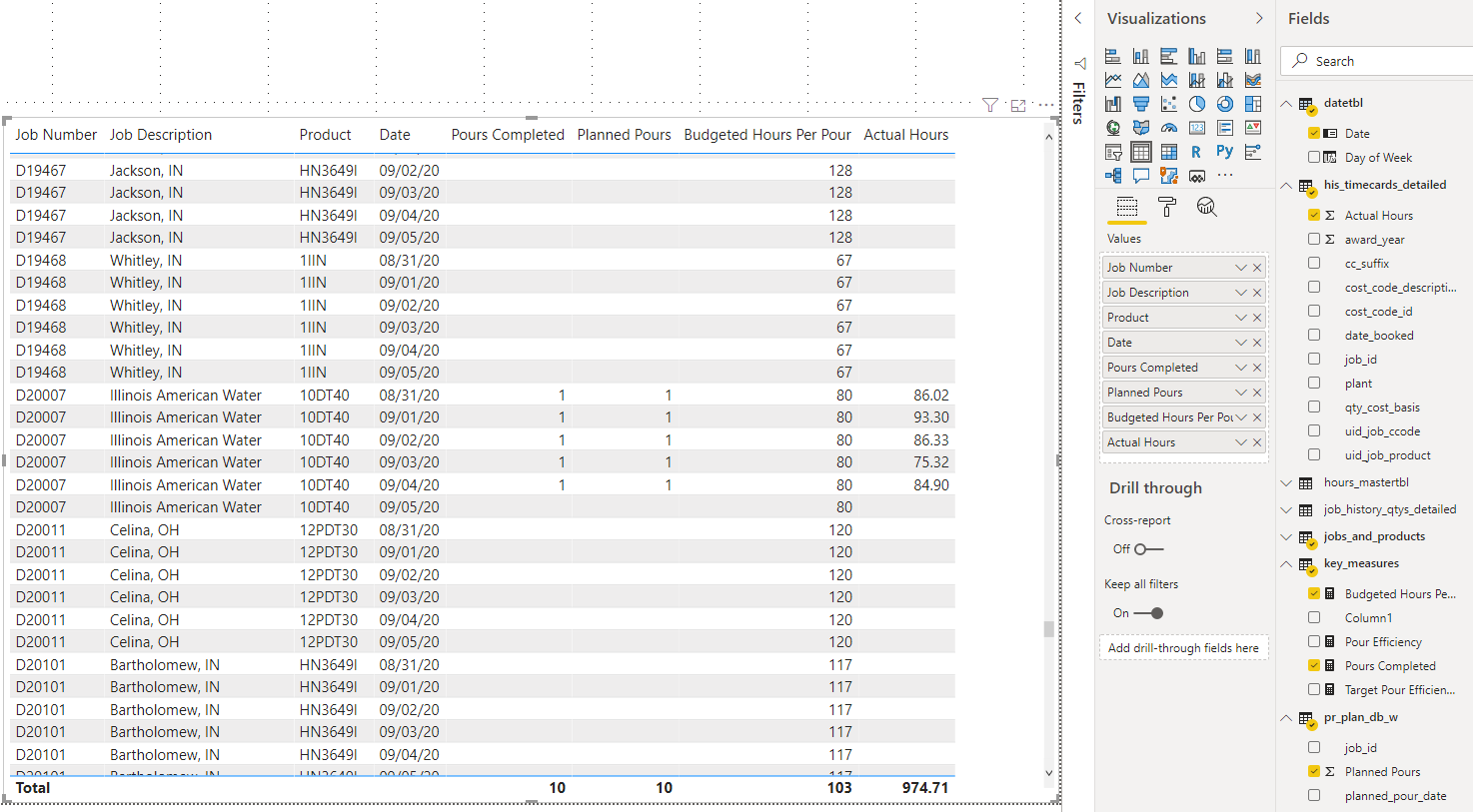
Task: Switch to the Format paint roller tab
Action: (1166, 207)
